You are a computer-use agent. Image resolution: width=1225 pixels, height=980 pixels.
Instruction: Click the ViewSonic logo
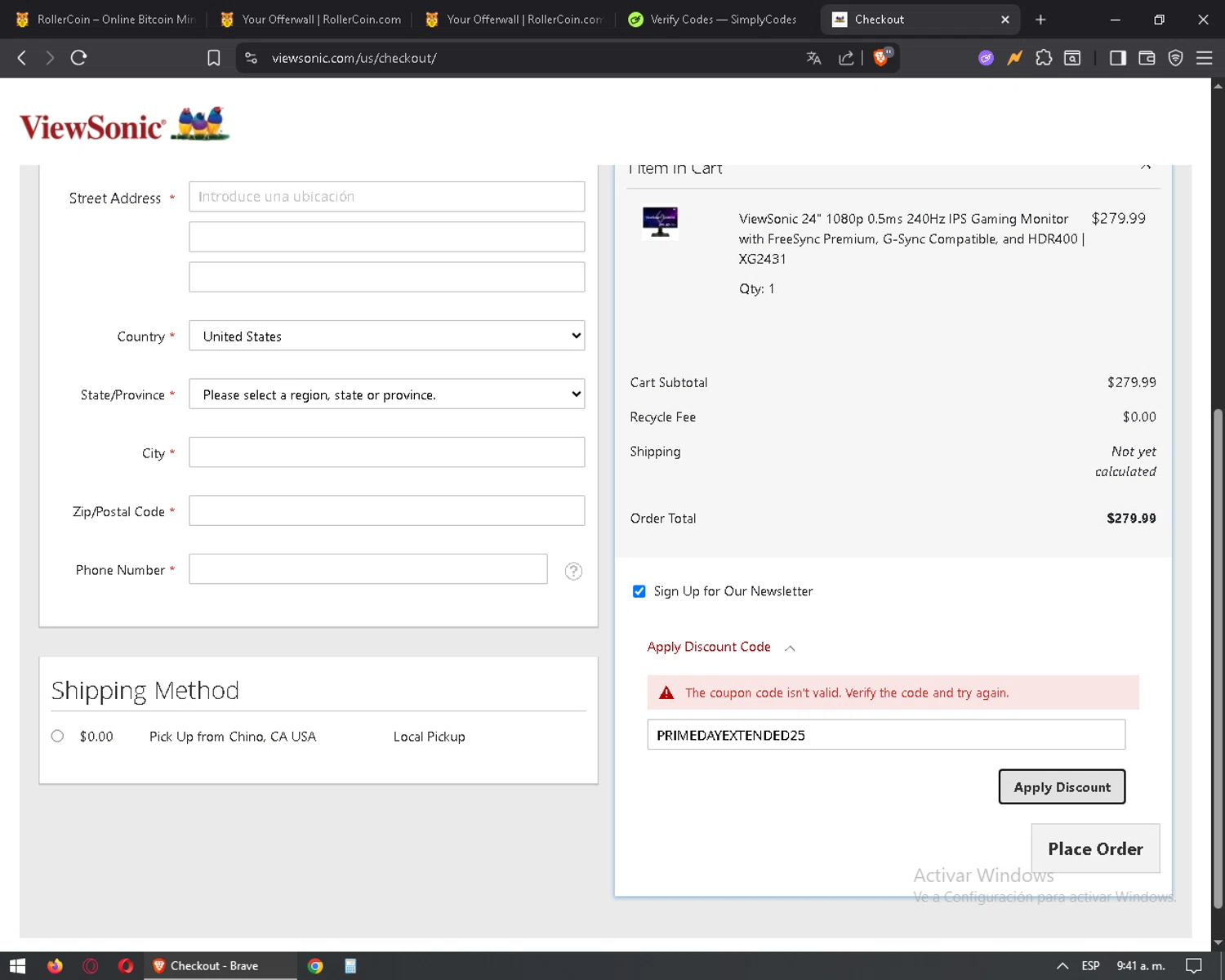click(x=125, y=124)
